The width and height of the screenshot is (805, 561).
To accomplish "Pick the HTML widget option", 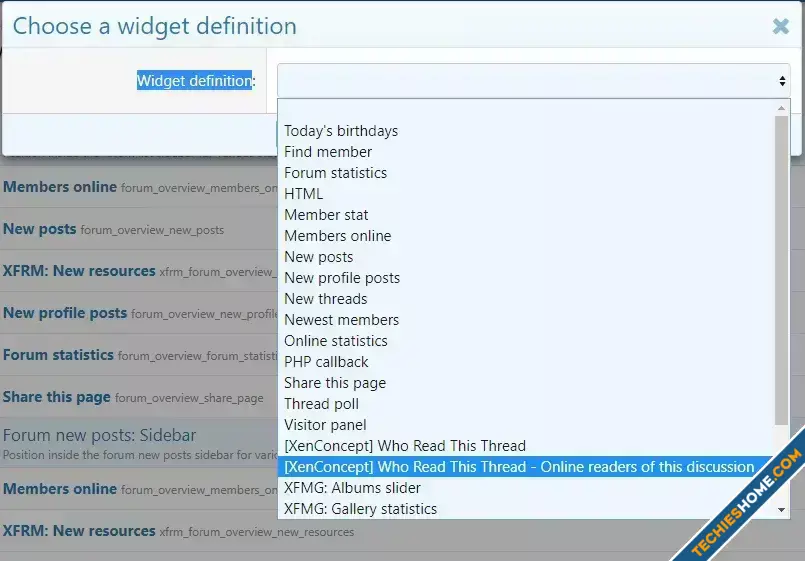I will coord(526,194).
